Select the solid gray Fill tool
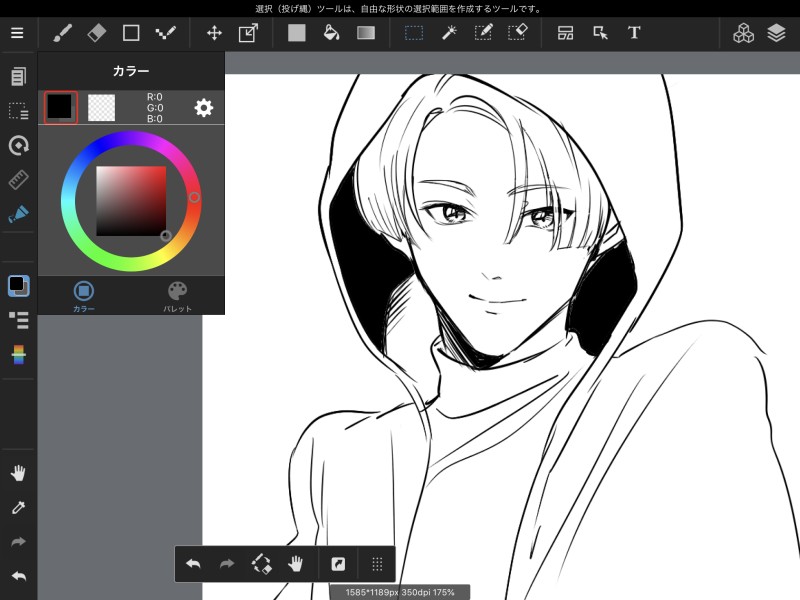Image resolution: width=800 pixels, height=600 pixels. click(296, 33)
